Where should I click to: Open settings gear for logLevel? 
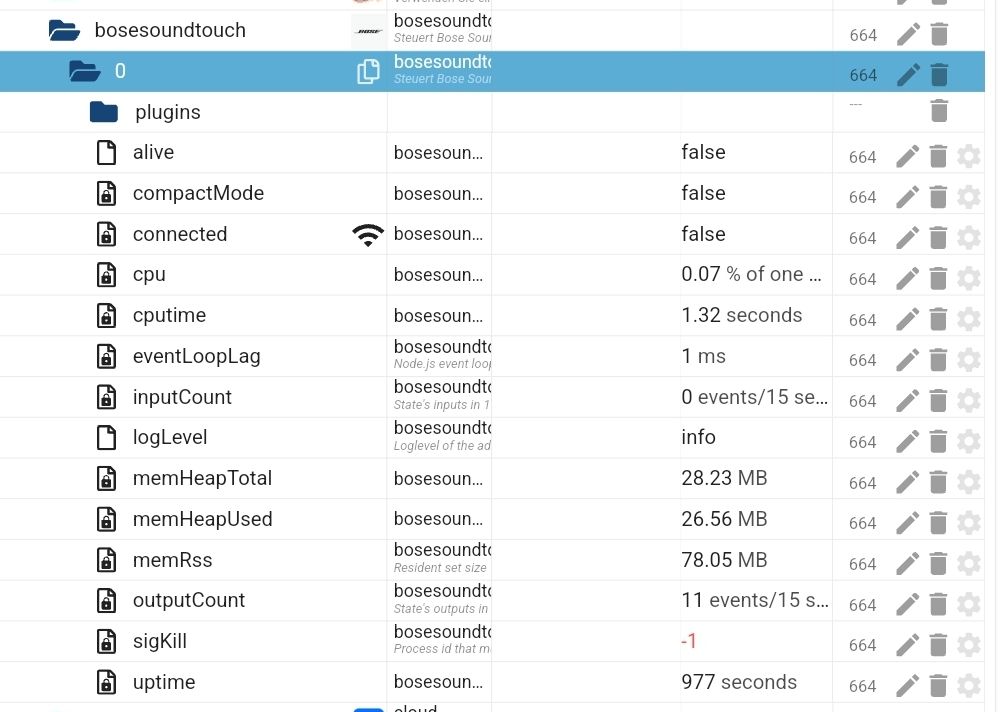tap(969, 442)
